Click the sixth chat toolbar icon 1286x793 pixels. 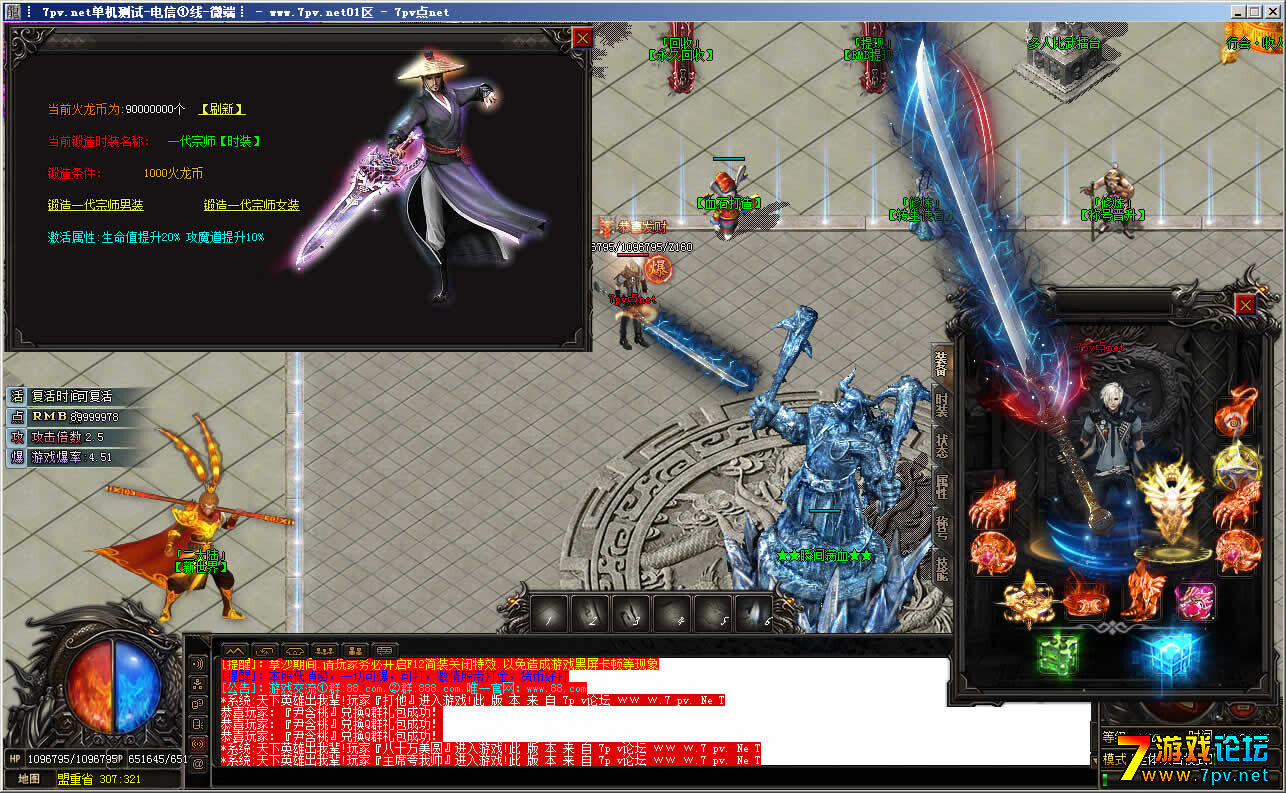tap(385, 650)
